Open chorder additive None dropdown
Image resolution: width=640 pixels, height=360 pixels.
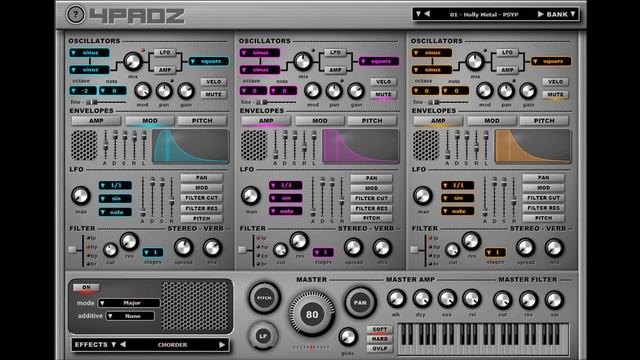point(130,316)
